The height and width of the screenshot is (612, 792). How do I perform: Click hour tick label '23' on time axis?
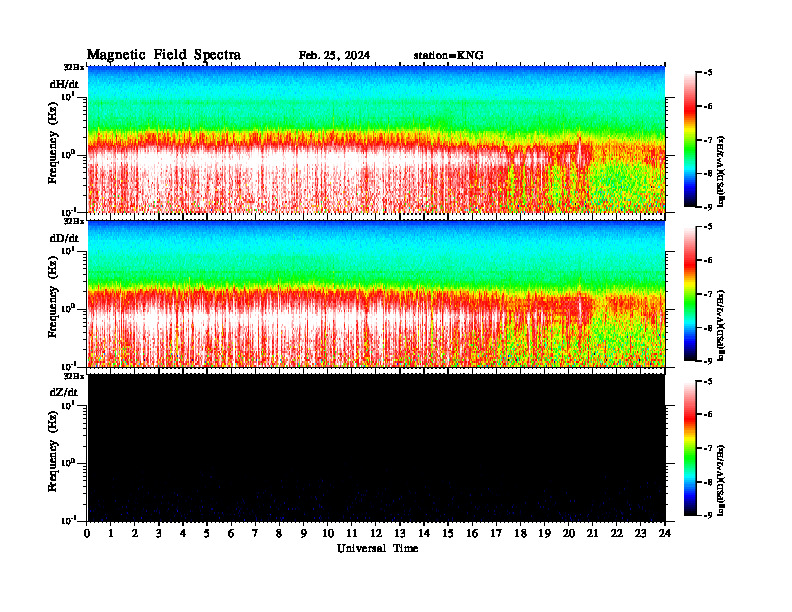640,533
